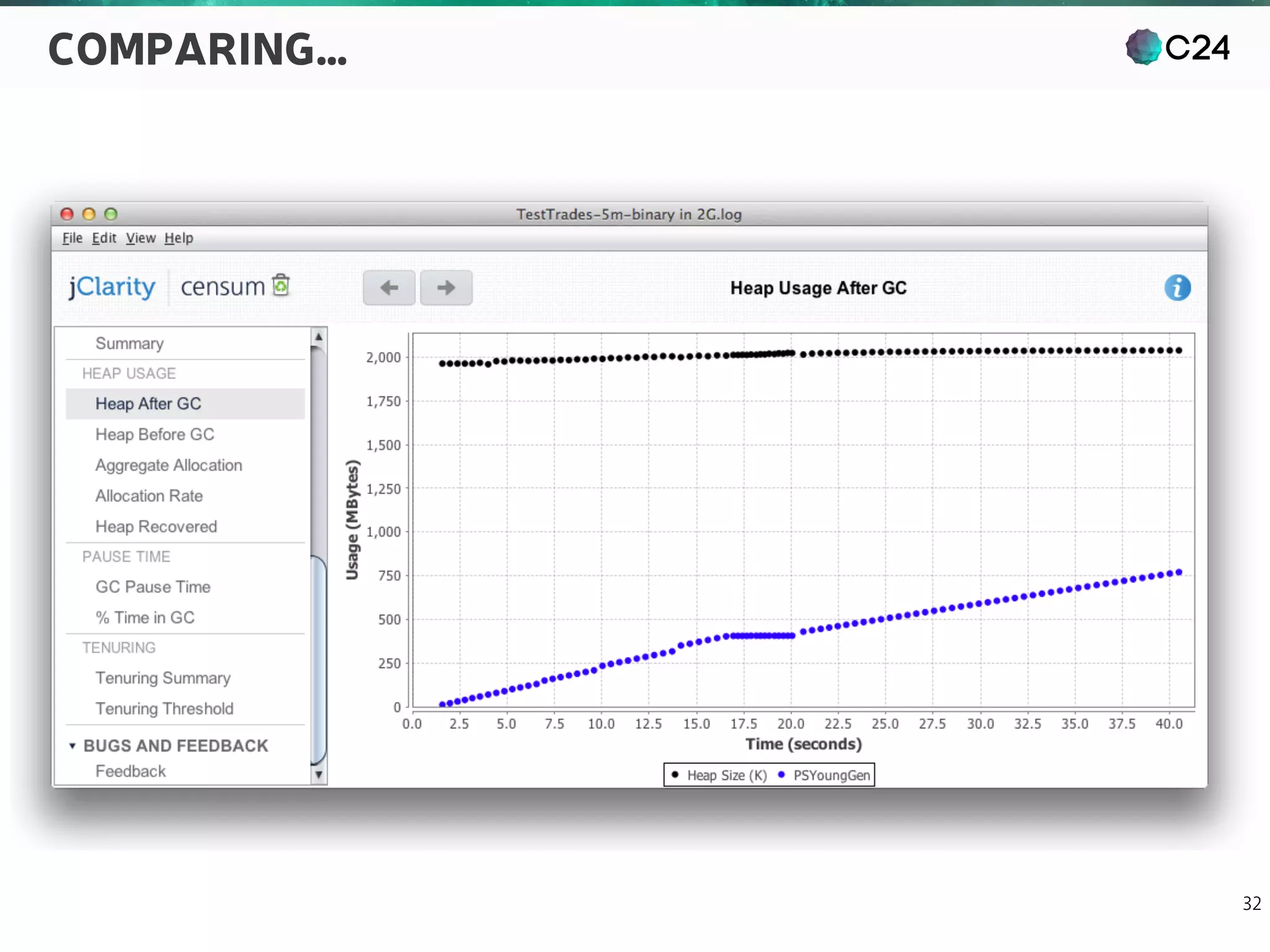Open the File menu
1270x952 pixels.
(72, 238)
